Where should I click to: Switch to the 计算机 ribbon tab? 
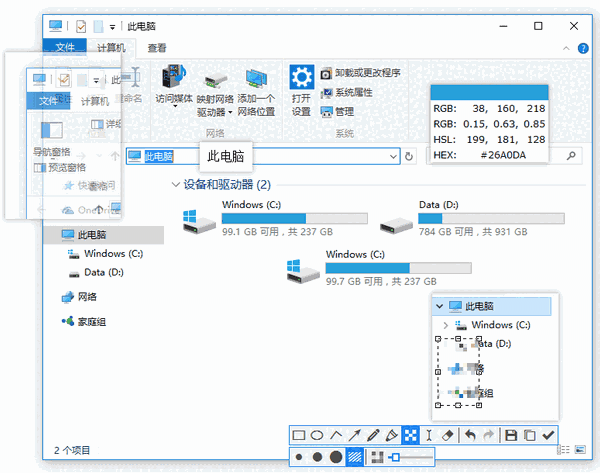click(x=111, y=48)
